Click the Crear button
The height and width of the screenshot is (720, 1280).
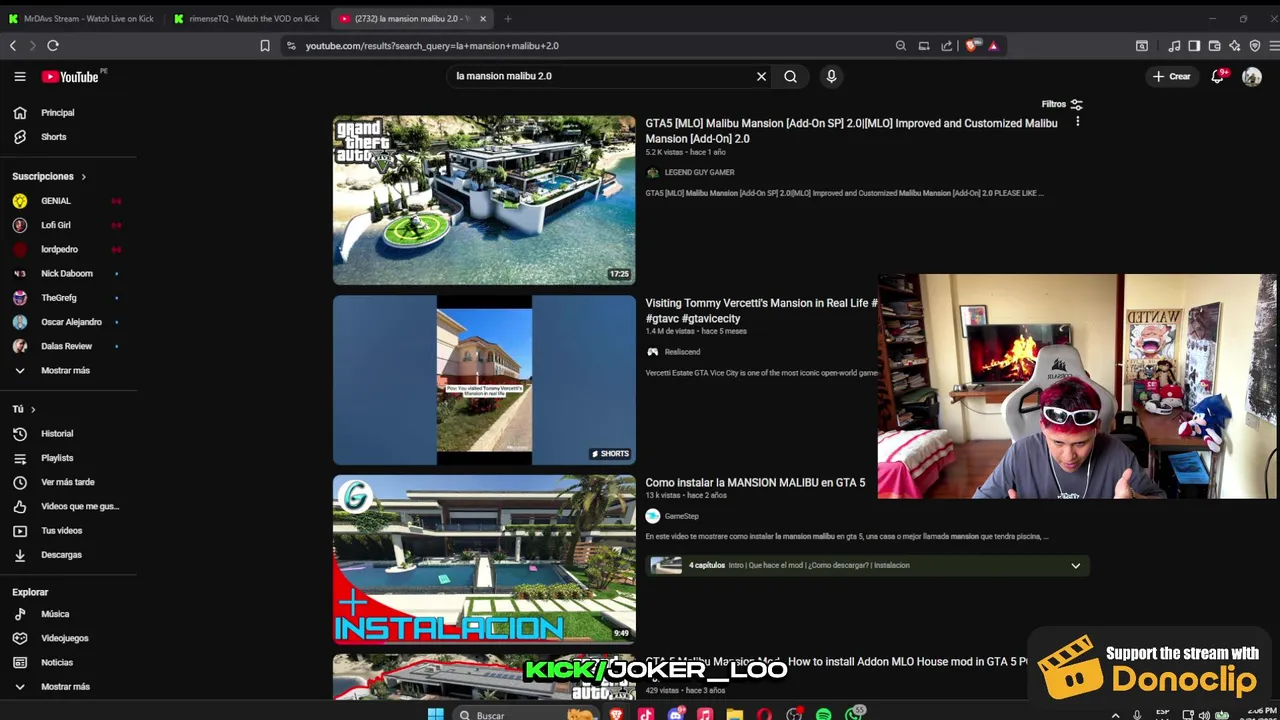1172,76
